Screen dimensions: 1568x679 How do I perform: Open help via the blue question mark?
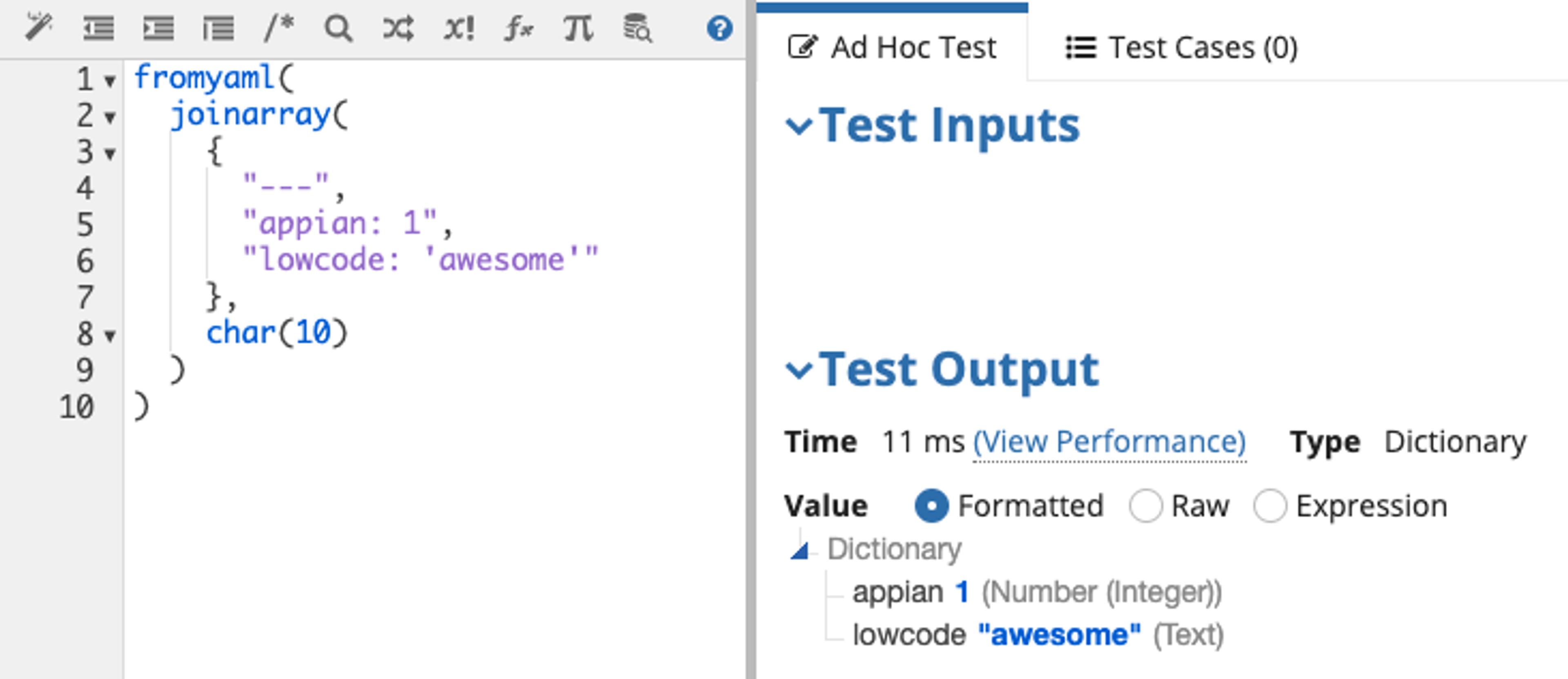click(x=719, y=29)
